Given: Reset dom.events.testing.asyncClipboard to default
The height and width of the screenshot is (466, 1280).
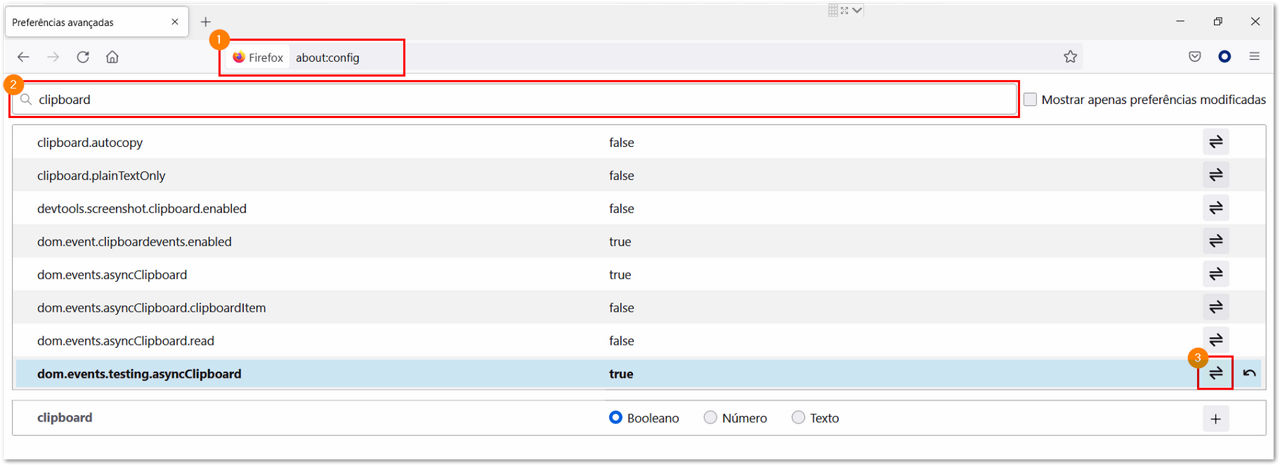Looking at the screenshot, I should click(x=1249, y=373).
